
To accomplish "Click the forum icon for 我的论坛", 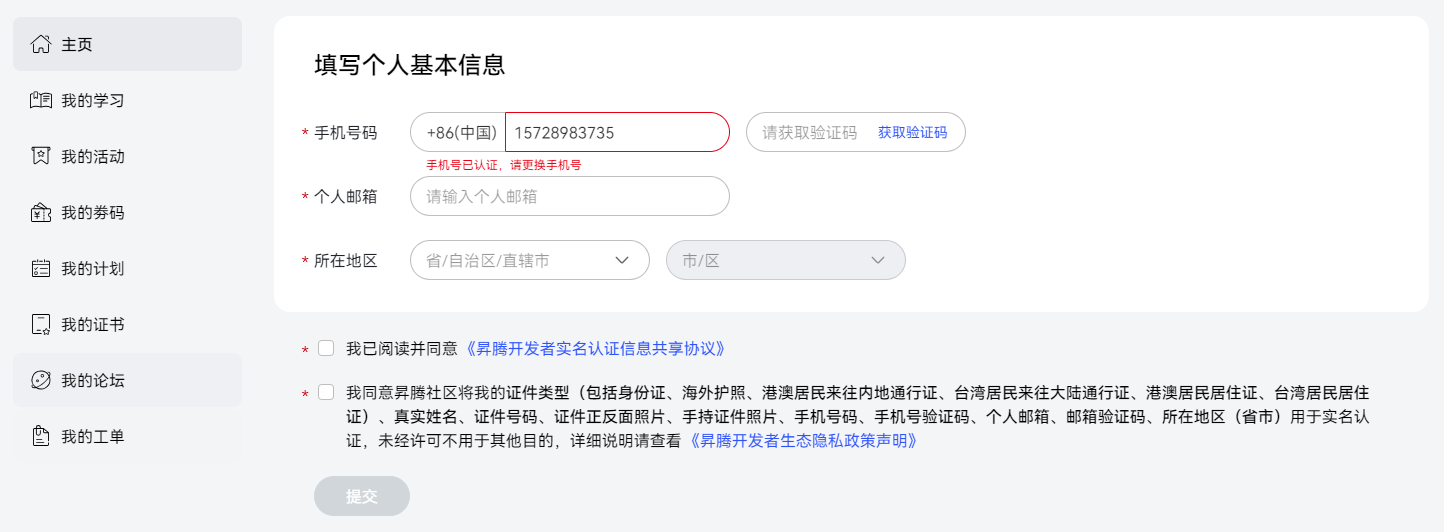I will (41, 380).
